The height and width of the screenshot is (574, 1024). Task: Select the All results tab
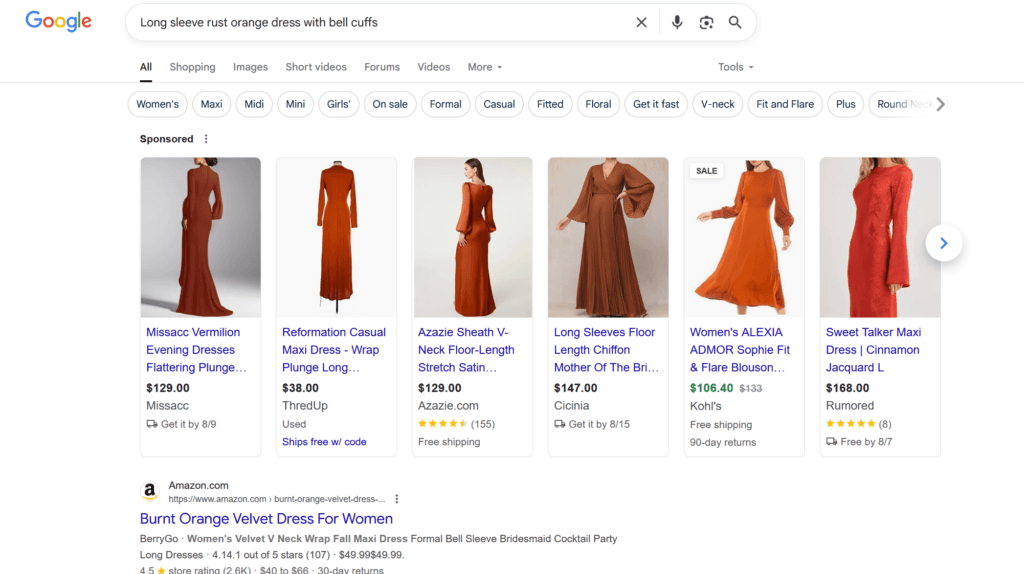(x=146, y=67)
